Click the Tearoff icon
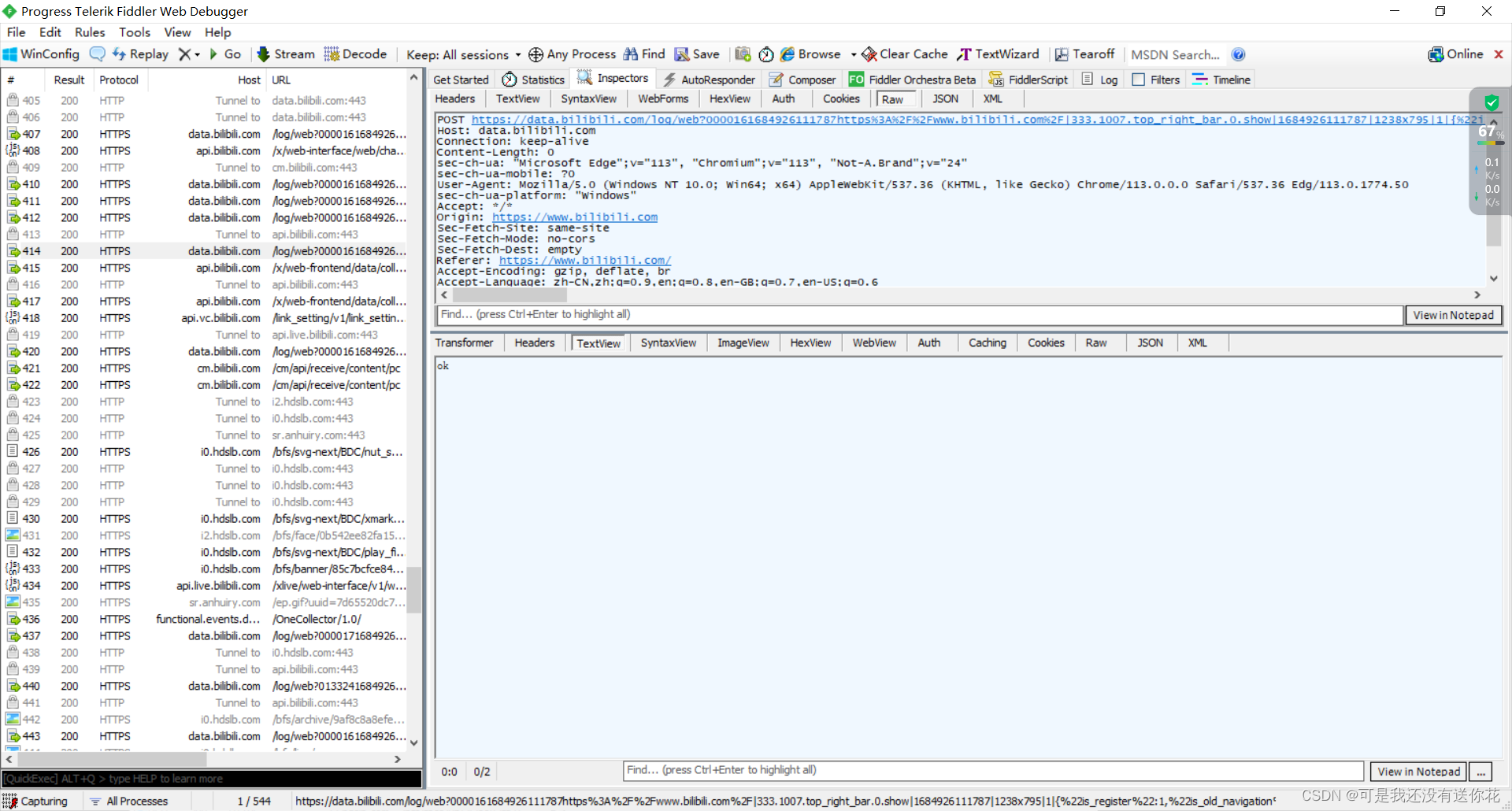The height and width of the screenshot is (811, 1512). (x=1084, y=54)
